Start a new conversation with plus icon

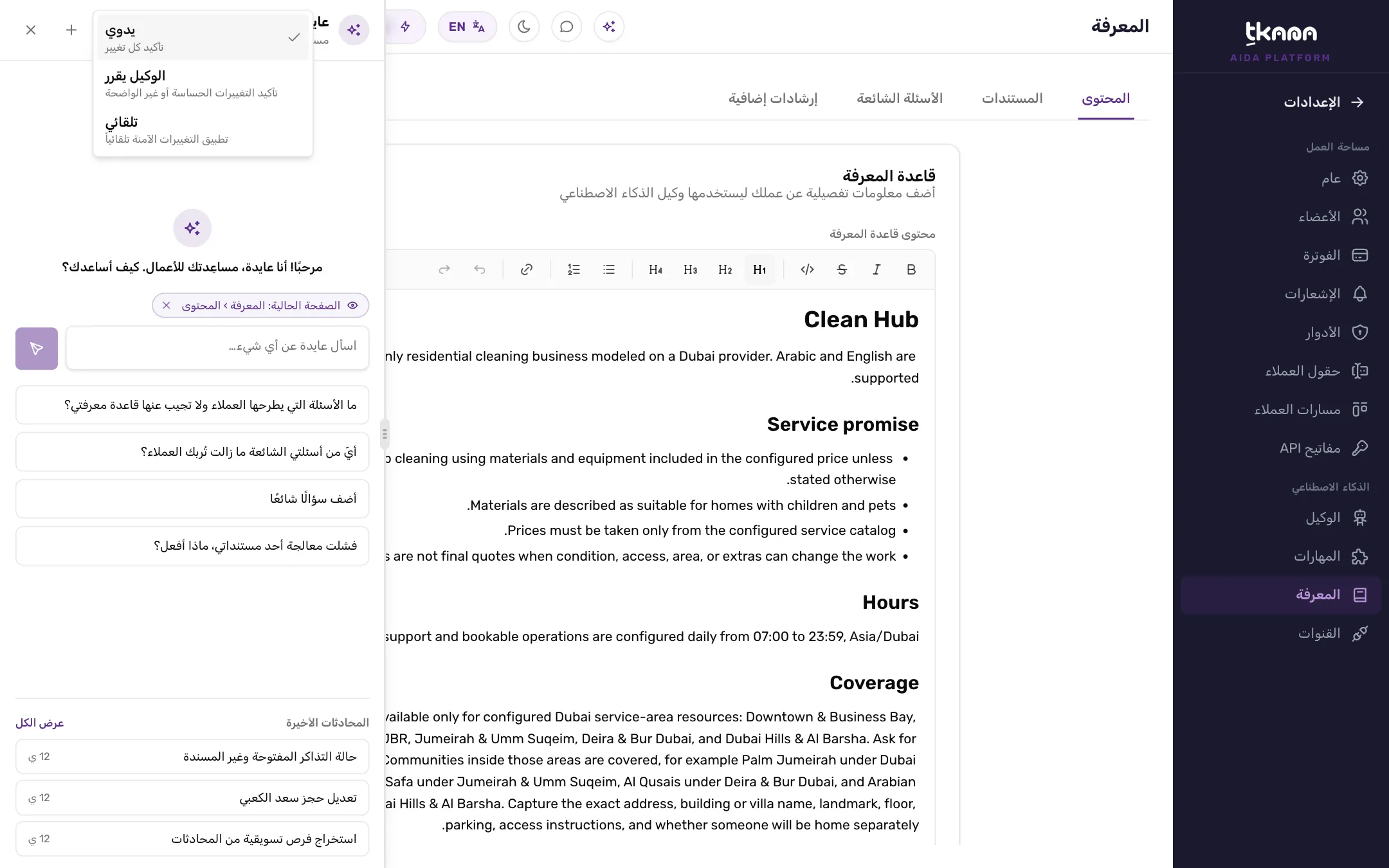71,30
